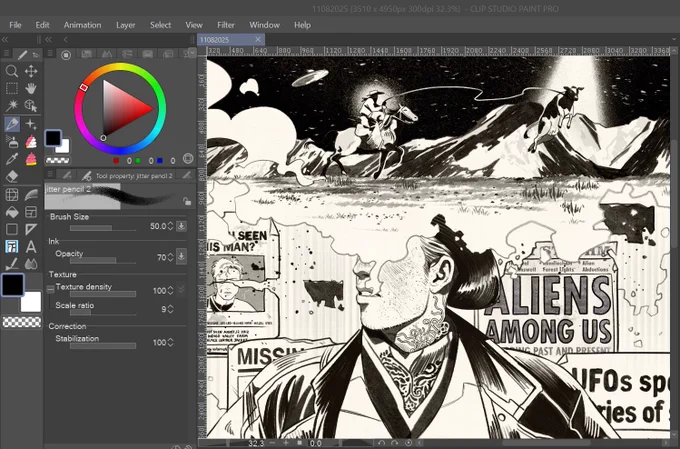The height and width of the screenshot is (449, 680).
Task: Select the Frame border panel tool
Action: 31,212
